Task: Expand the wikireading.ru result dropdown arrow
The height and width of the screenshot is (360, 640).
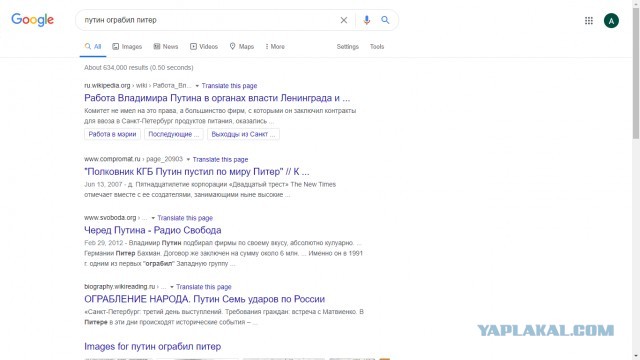Action: tap(172, 287)
